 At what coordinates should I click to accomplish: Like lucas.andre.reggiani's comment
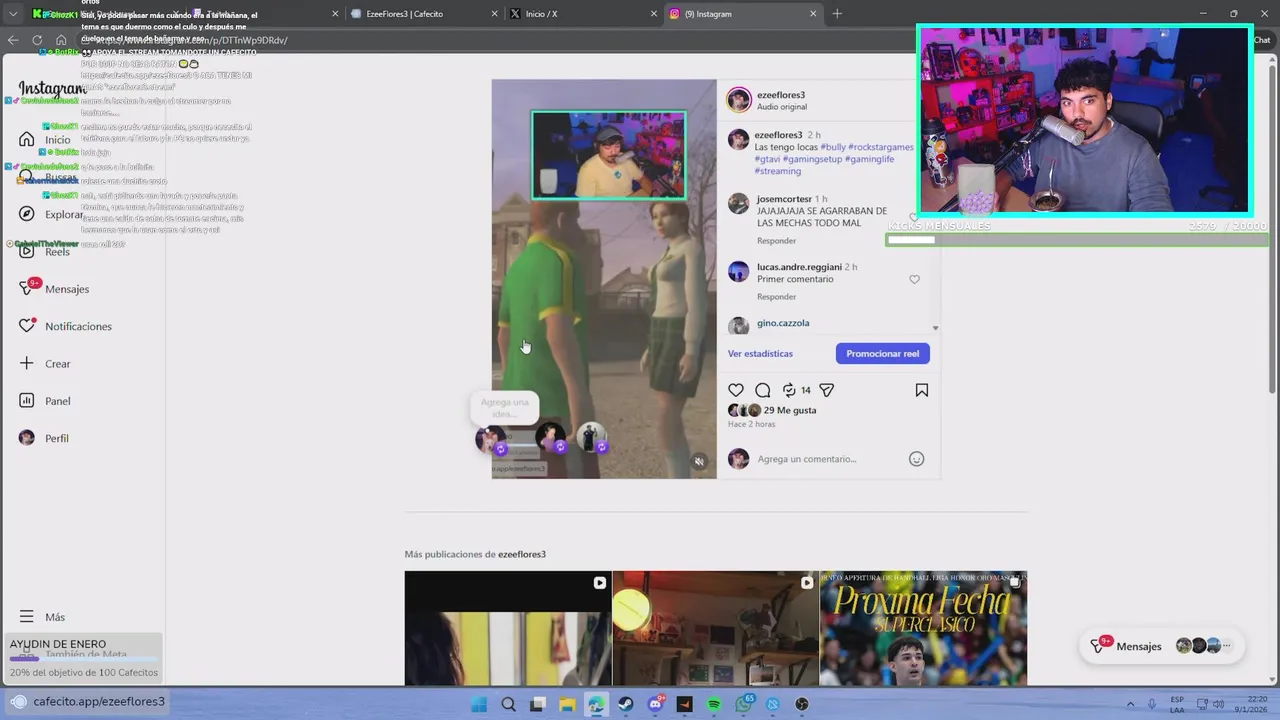[914, 280]
